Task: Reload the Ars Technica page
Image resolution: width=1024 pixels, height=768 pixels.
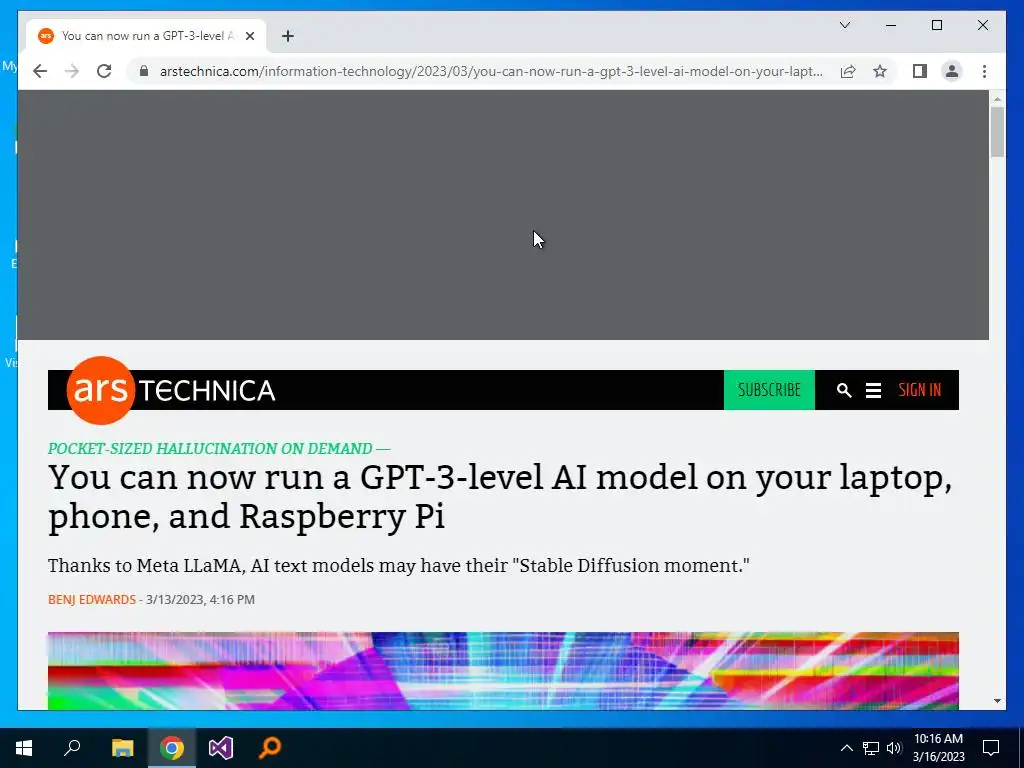Action: tap(104, 71)
